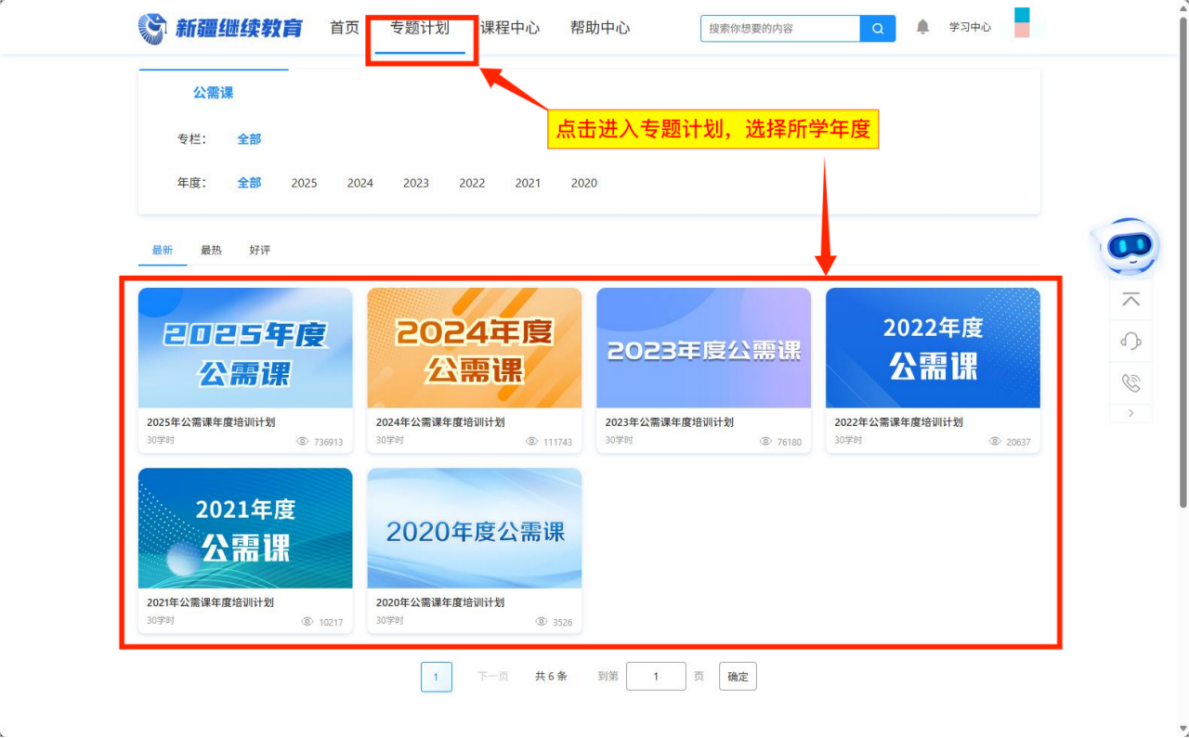Select year filter 2020
The width and height of the screenshot is (1189, 738).
583,183
